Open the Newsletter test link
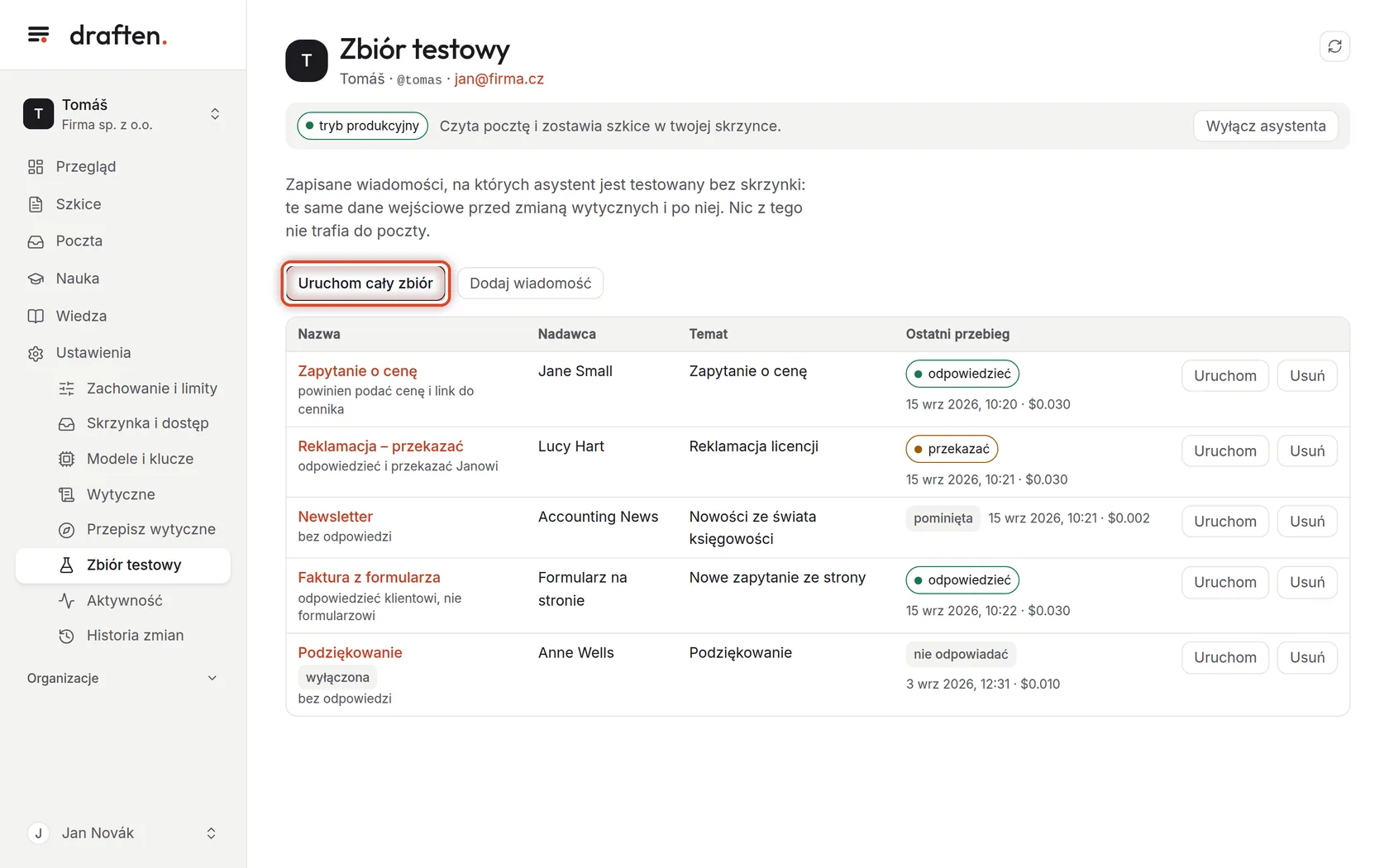Screen dimensions: 1389x868 click(x=335, y=517)
